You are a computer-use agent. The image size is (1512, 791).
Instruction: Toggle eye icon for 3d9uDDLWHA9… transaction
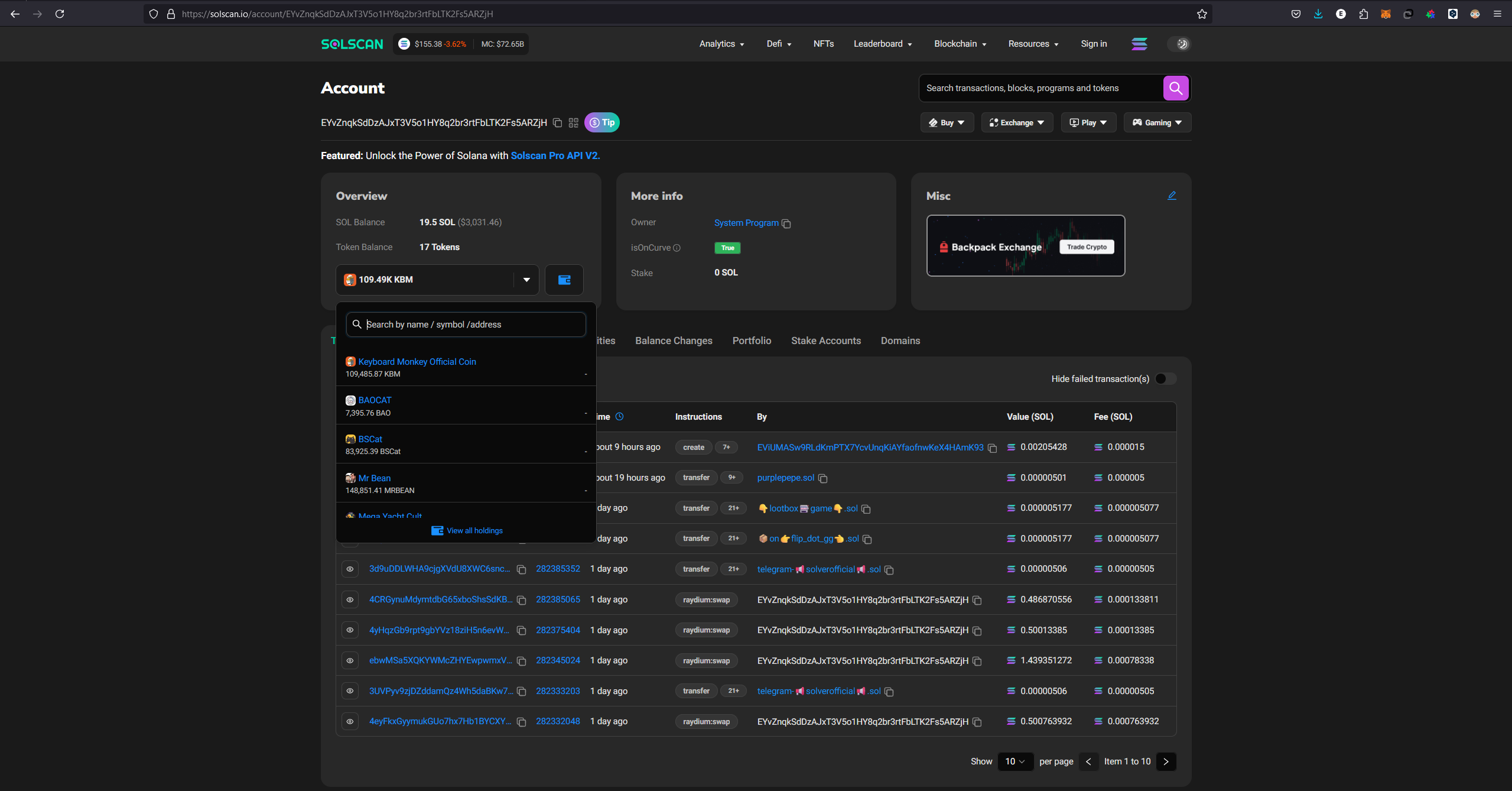(350, 569)
